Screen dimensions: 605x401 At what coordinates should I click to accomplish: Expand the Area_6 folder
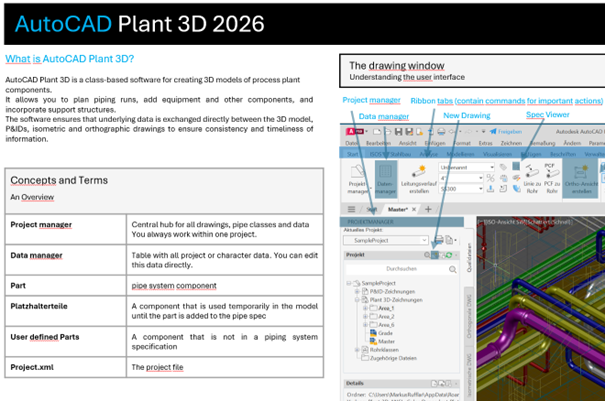(365, 325)
